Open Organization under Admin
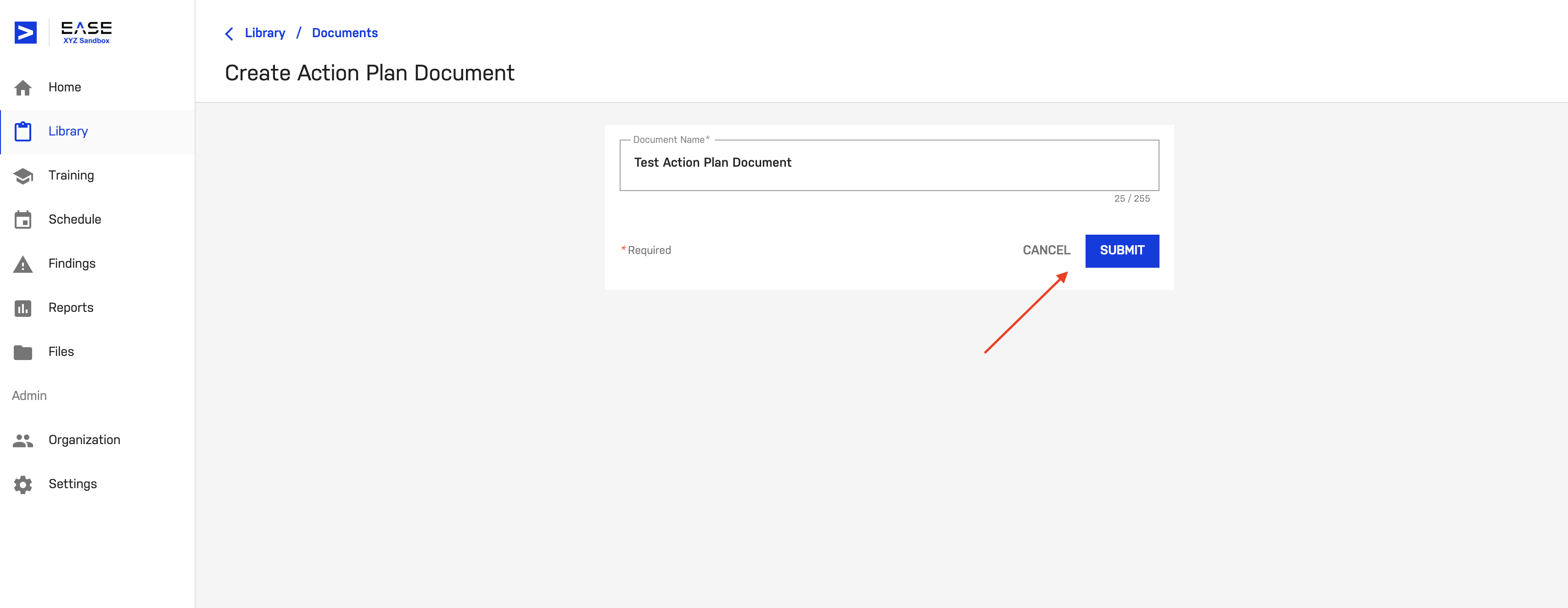1568x608 pixels. [97, 440]
